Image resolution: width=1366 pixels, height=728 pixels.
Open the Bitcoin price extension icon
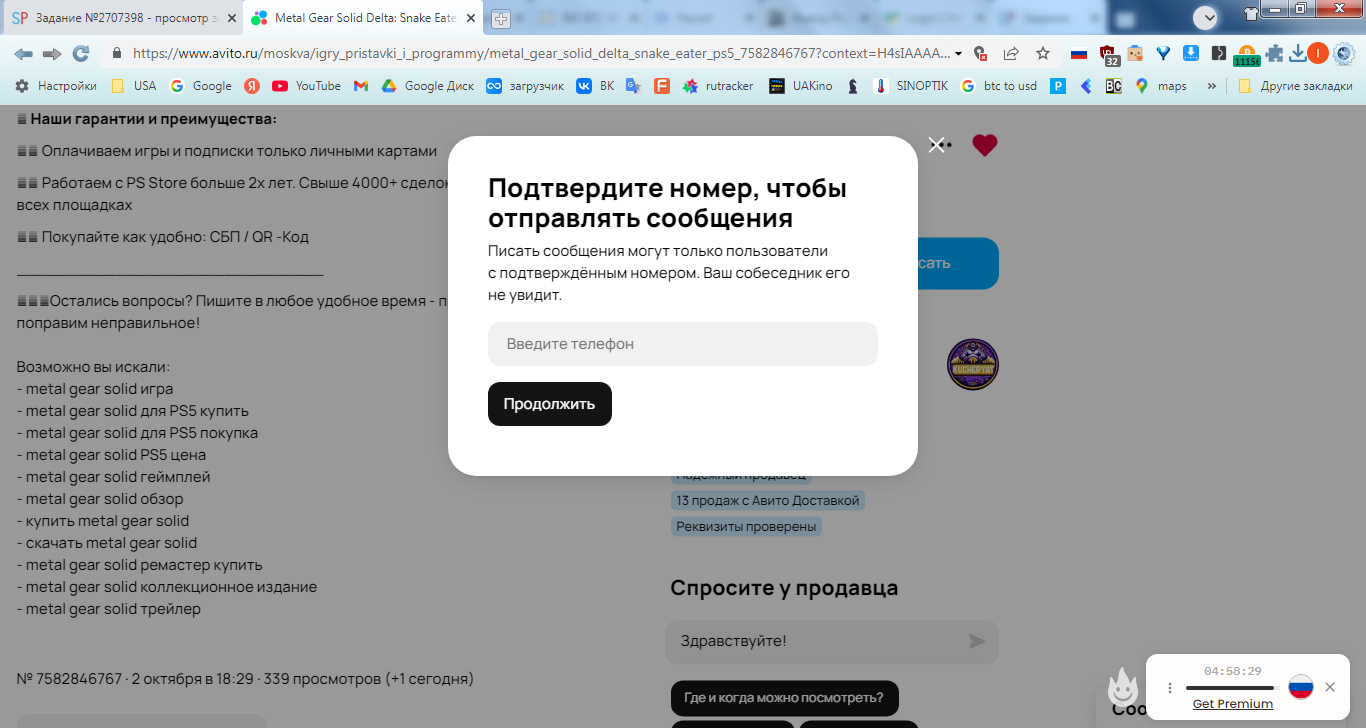(1247, 56)
